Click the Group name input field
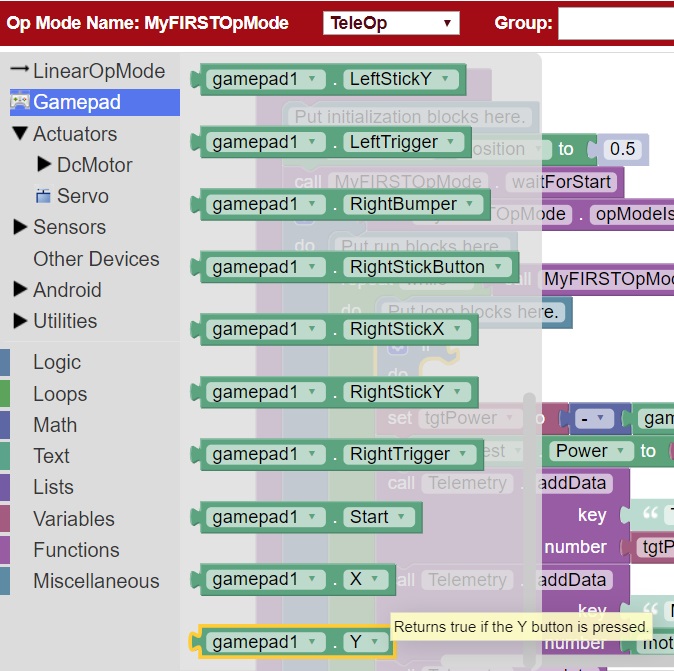This screenshot has height=671, width=674. click(x=615, y=23)
